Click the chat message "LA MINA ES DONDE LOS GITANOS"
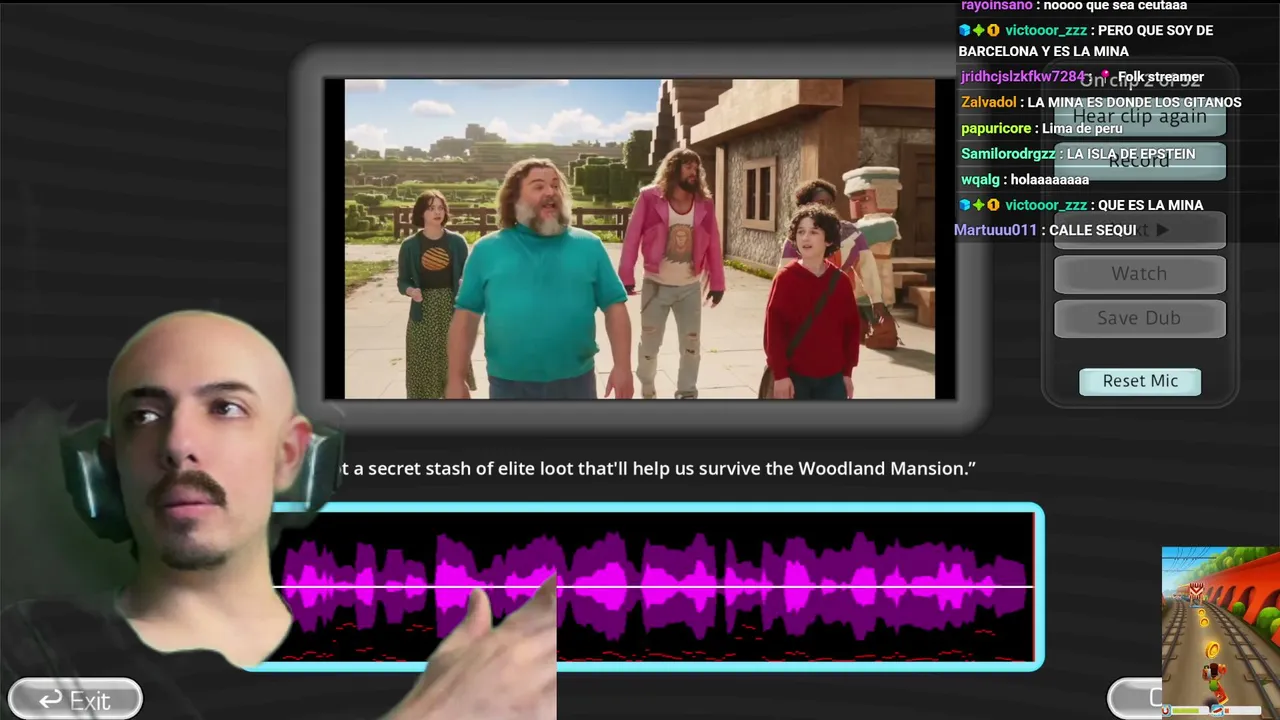 tap(1134, 102)
